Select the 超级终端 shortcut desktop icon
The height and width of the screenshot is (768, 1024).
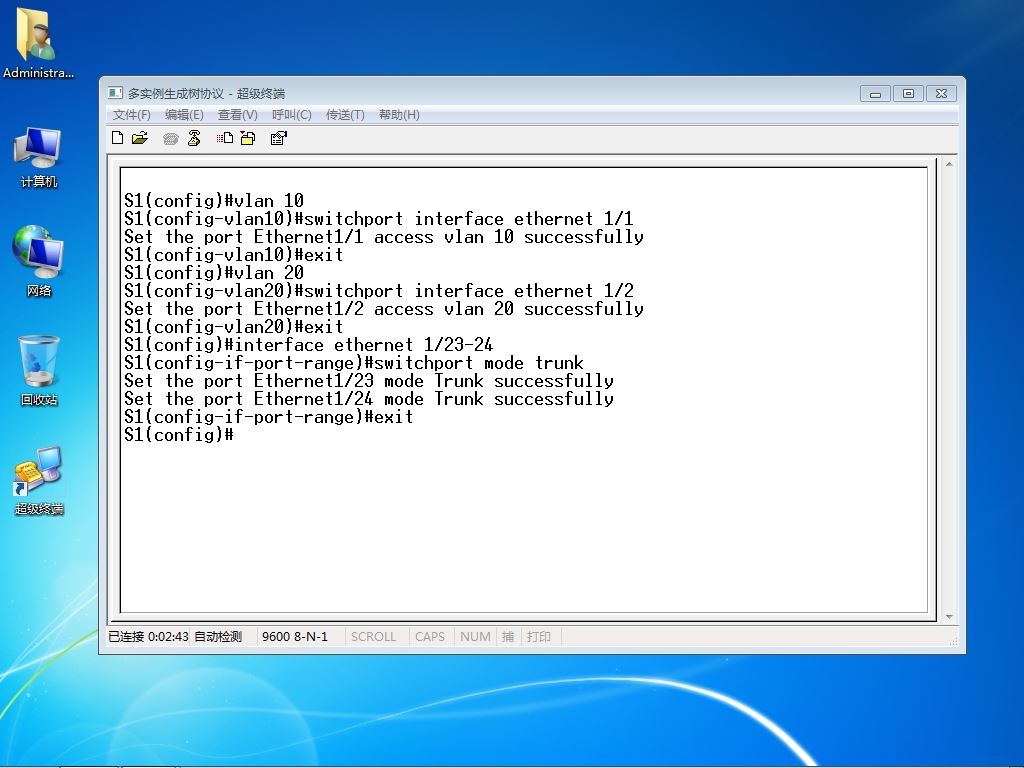click(x=39, y=481)
